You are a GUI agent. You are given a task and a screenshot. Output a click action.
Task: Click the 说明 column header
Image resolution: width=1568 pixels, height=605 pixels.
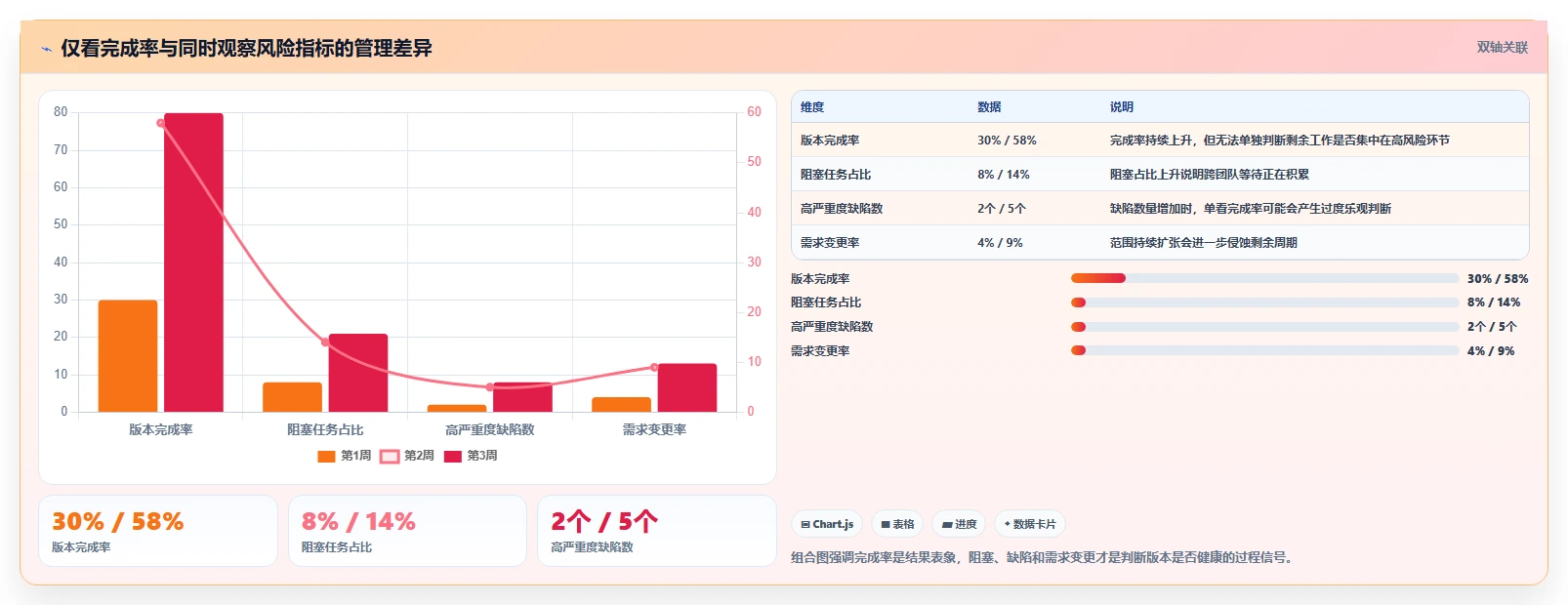pyautogui.click(x=1122, y=107)
